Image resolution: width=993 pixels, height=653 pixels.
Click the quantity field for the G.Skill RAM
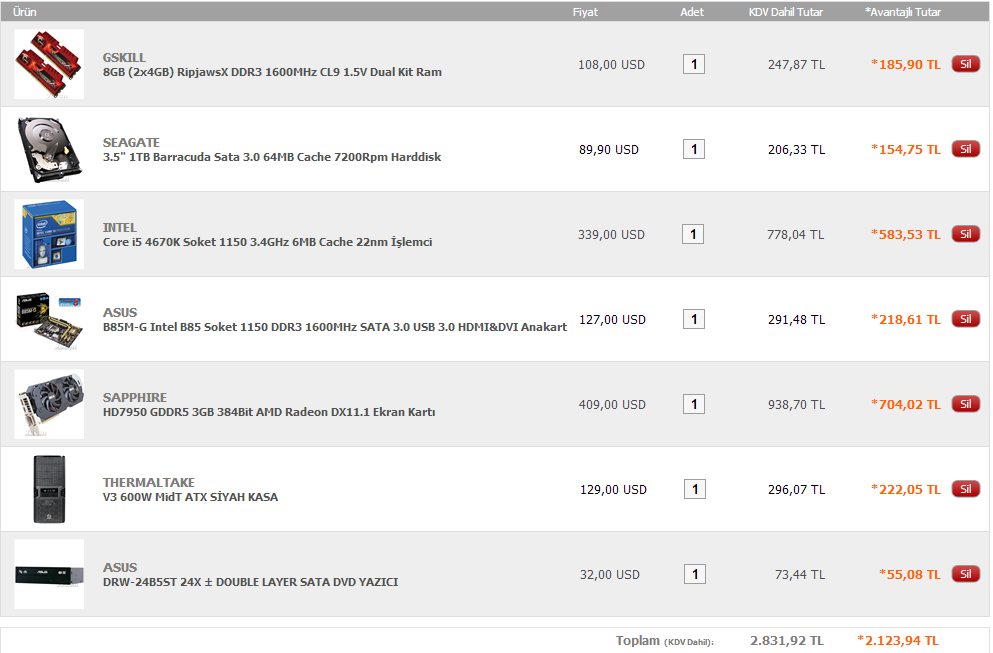[x=693, y=64]
